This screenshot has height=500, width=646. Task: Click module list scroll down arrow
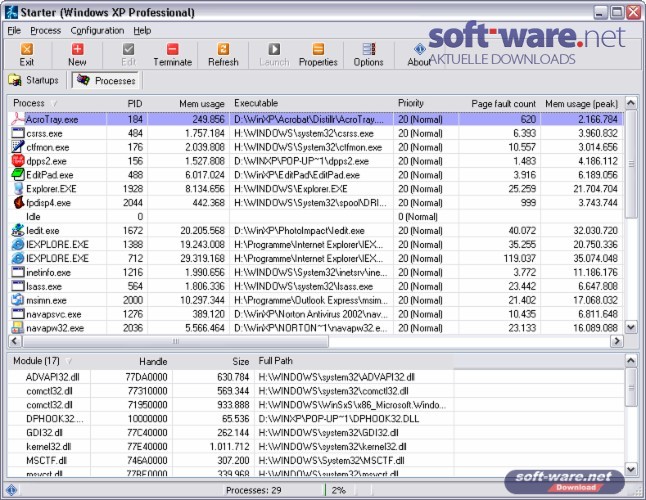(631, 469)
